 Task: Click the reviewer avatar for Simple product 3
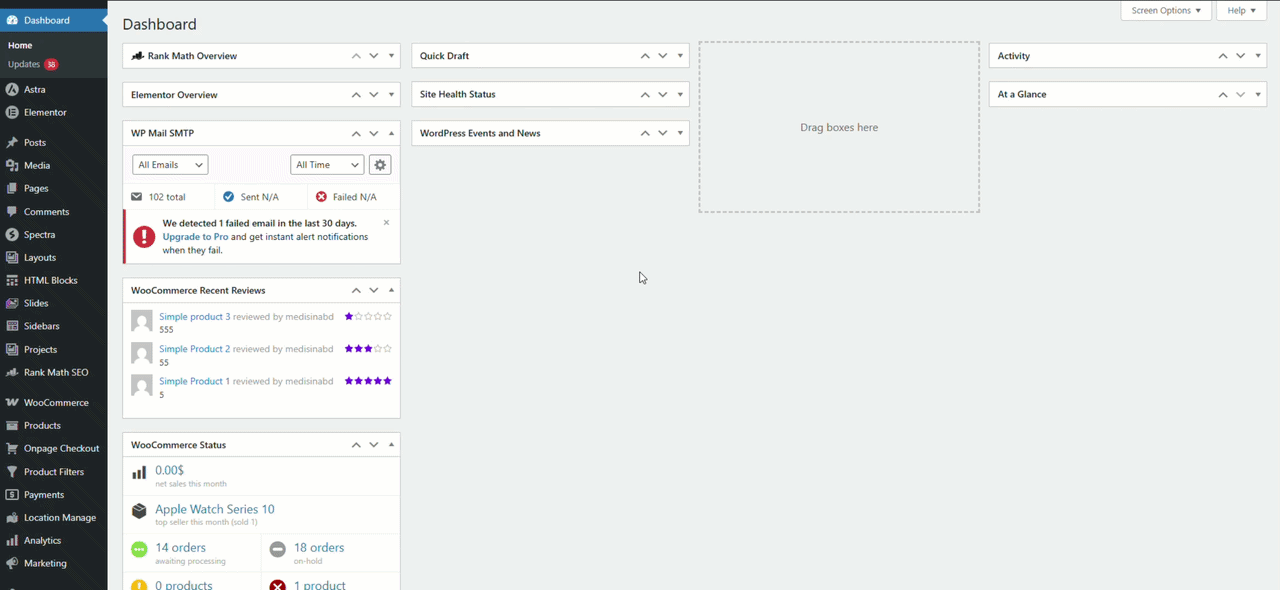tap(142, 321)
